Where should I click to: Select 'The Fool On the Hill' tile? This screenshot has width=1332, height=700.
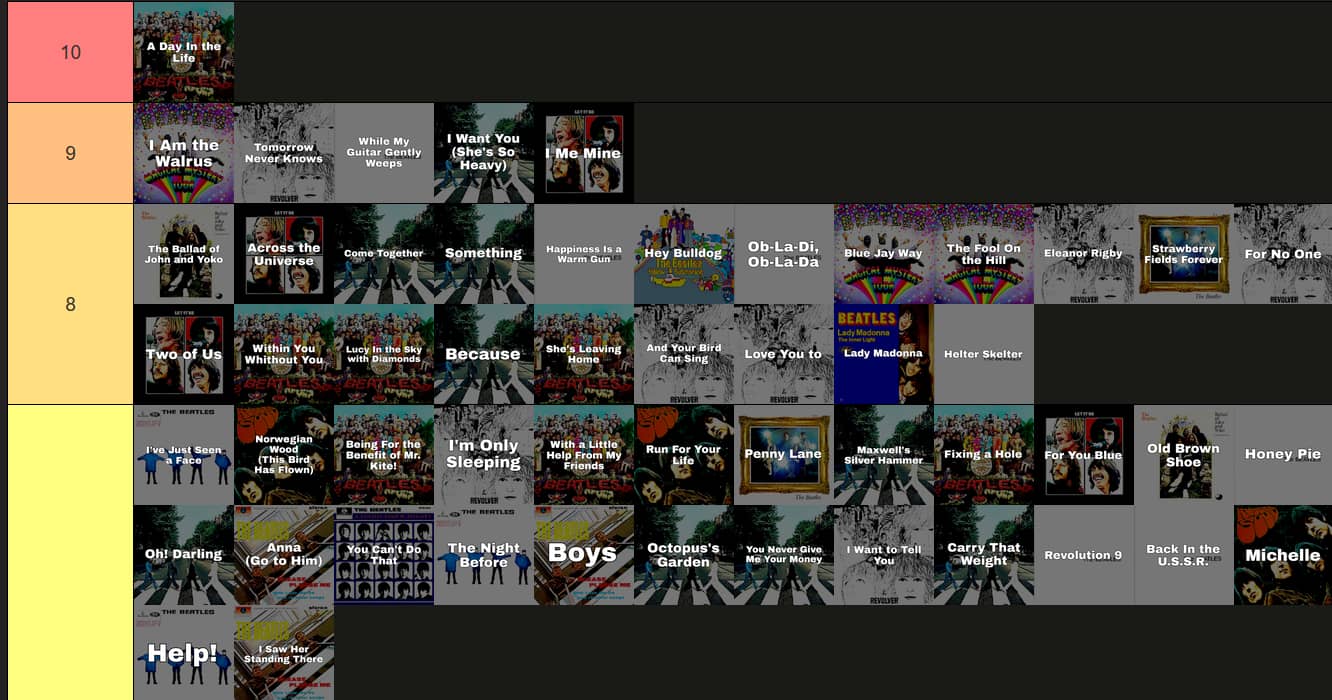(984, 254)
